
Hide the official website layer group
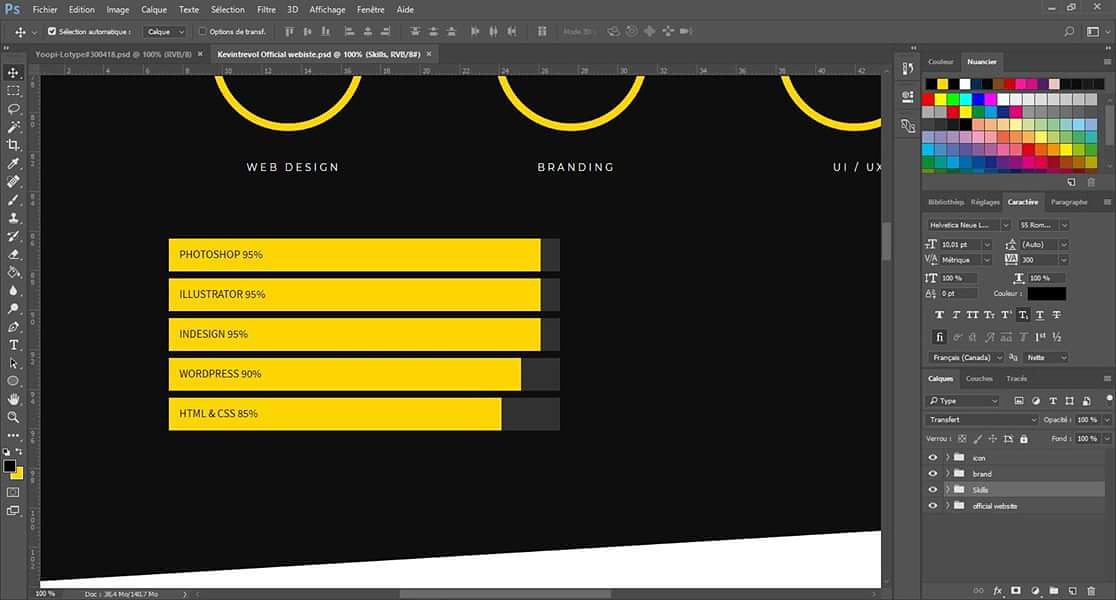point(932,506)
